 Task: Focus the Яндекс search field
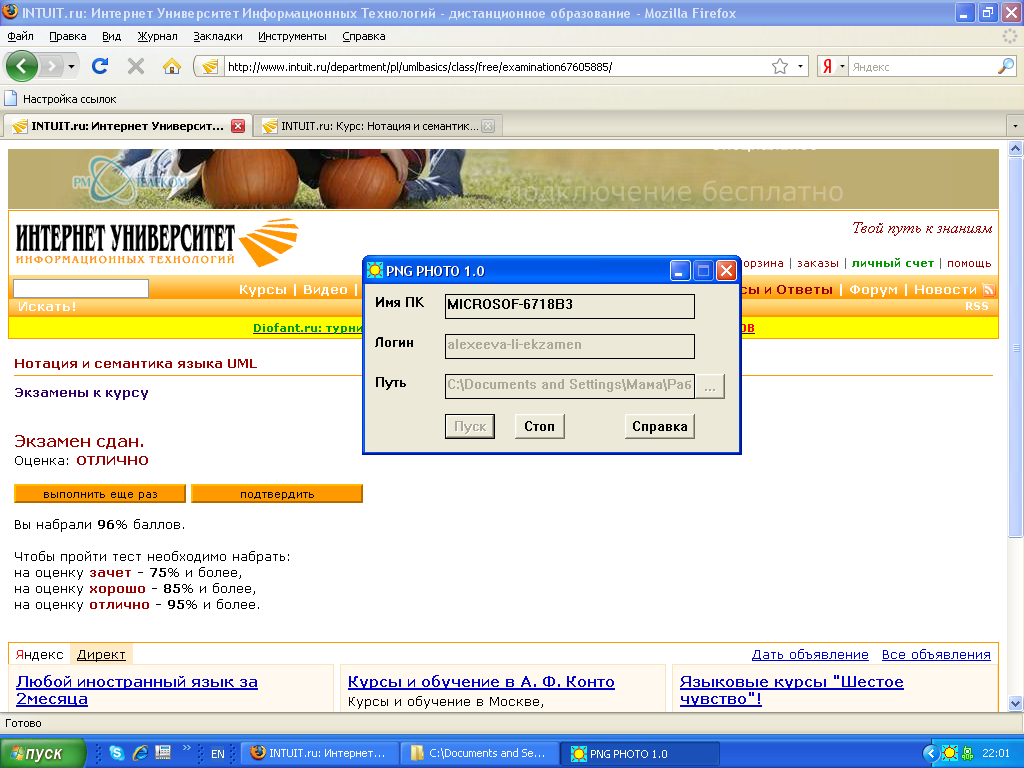tap(922, 67)
